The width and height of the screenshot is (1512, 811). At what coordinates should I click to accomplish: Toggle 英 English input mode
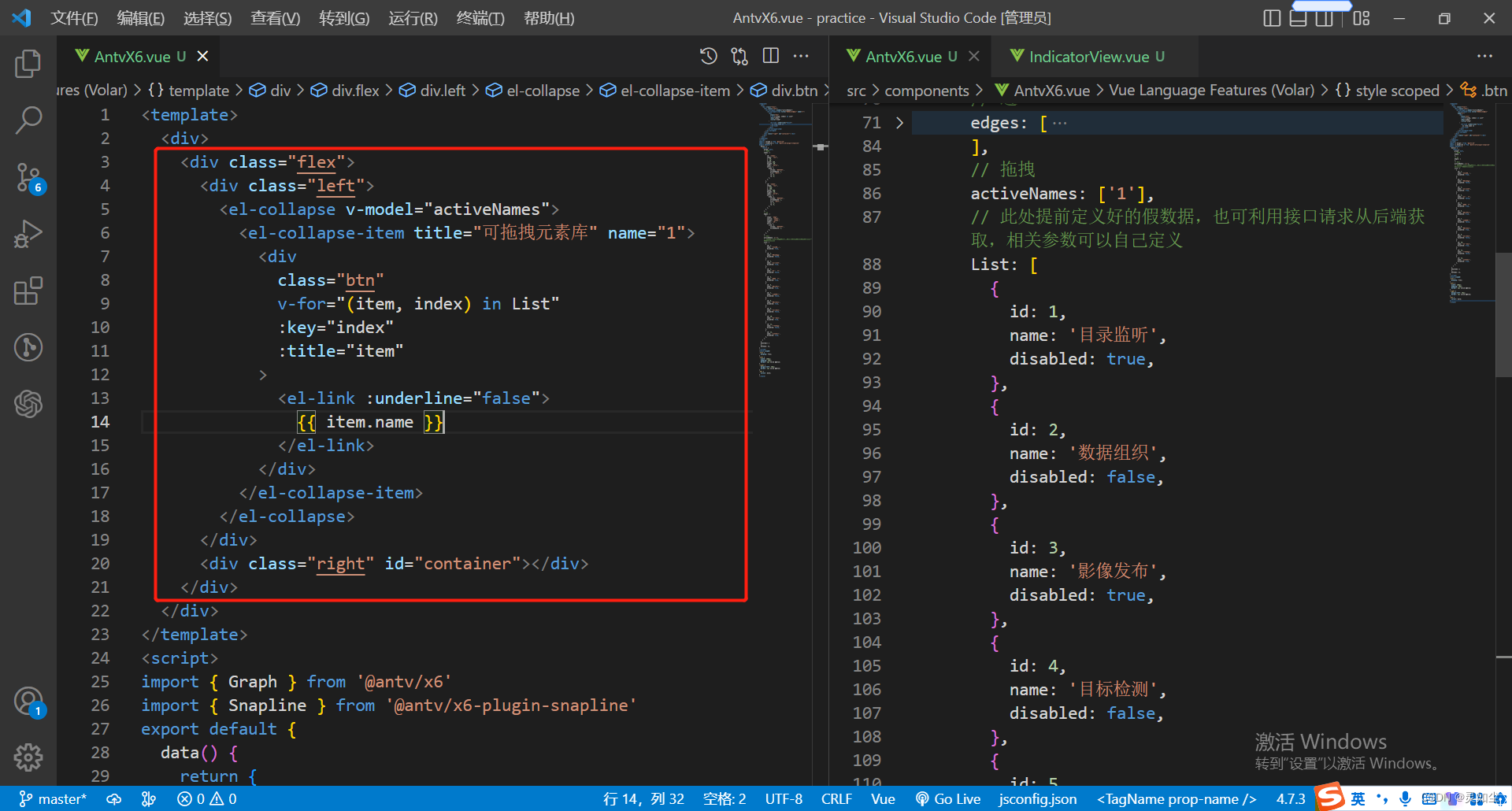tap(1358, 799)
